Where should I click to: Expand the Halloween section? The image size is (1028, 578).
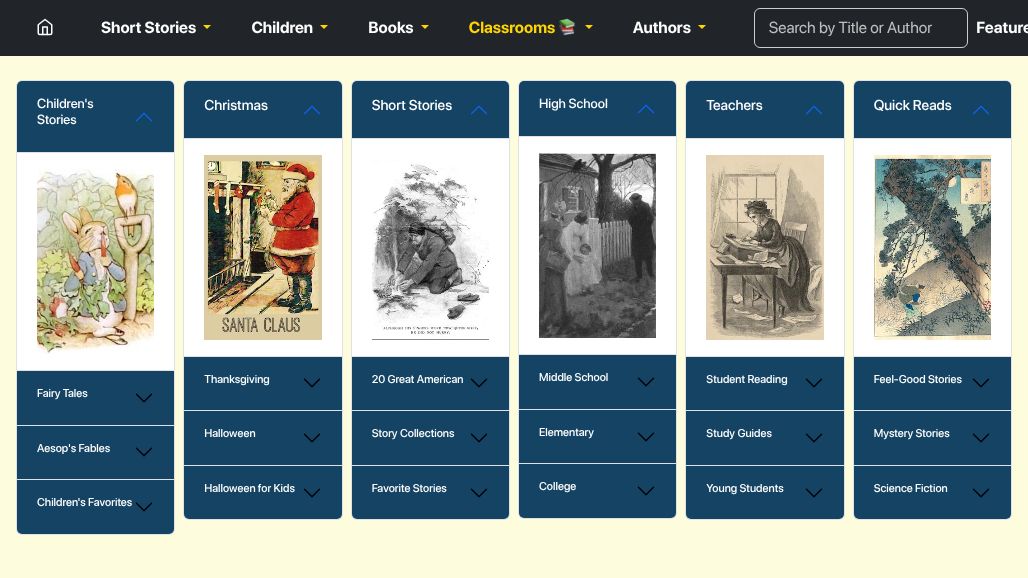[x=312, y=437]
